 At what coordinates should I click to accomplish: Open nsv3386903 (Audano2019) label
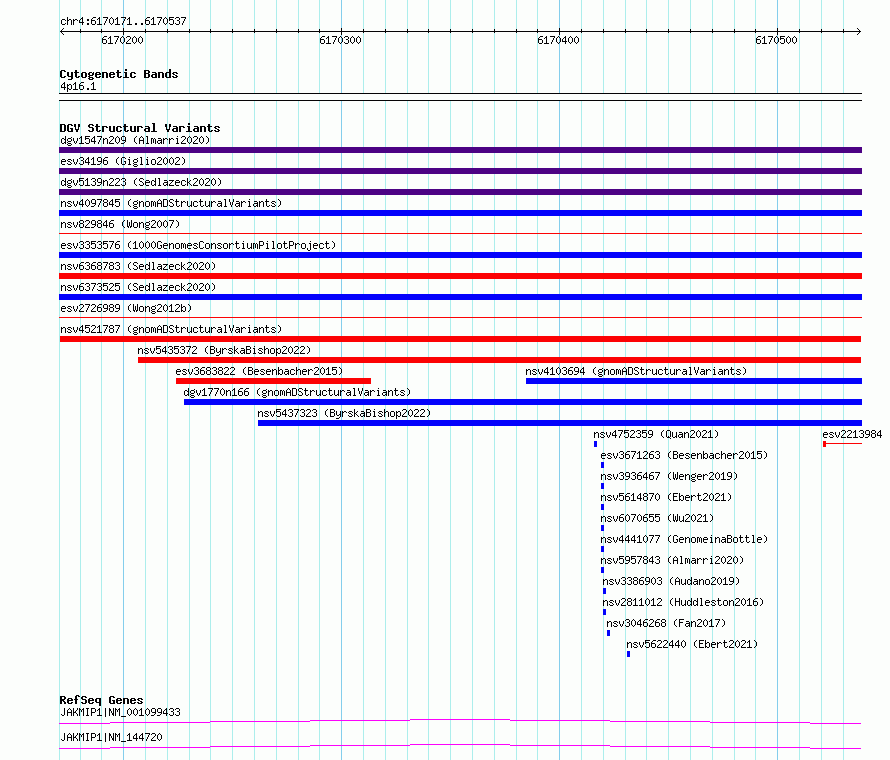671,581
